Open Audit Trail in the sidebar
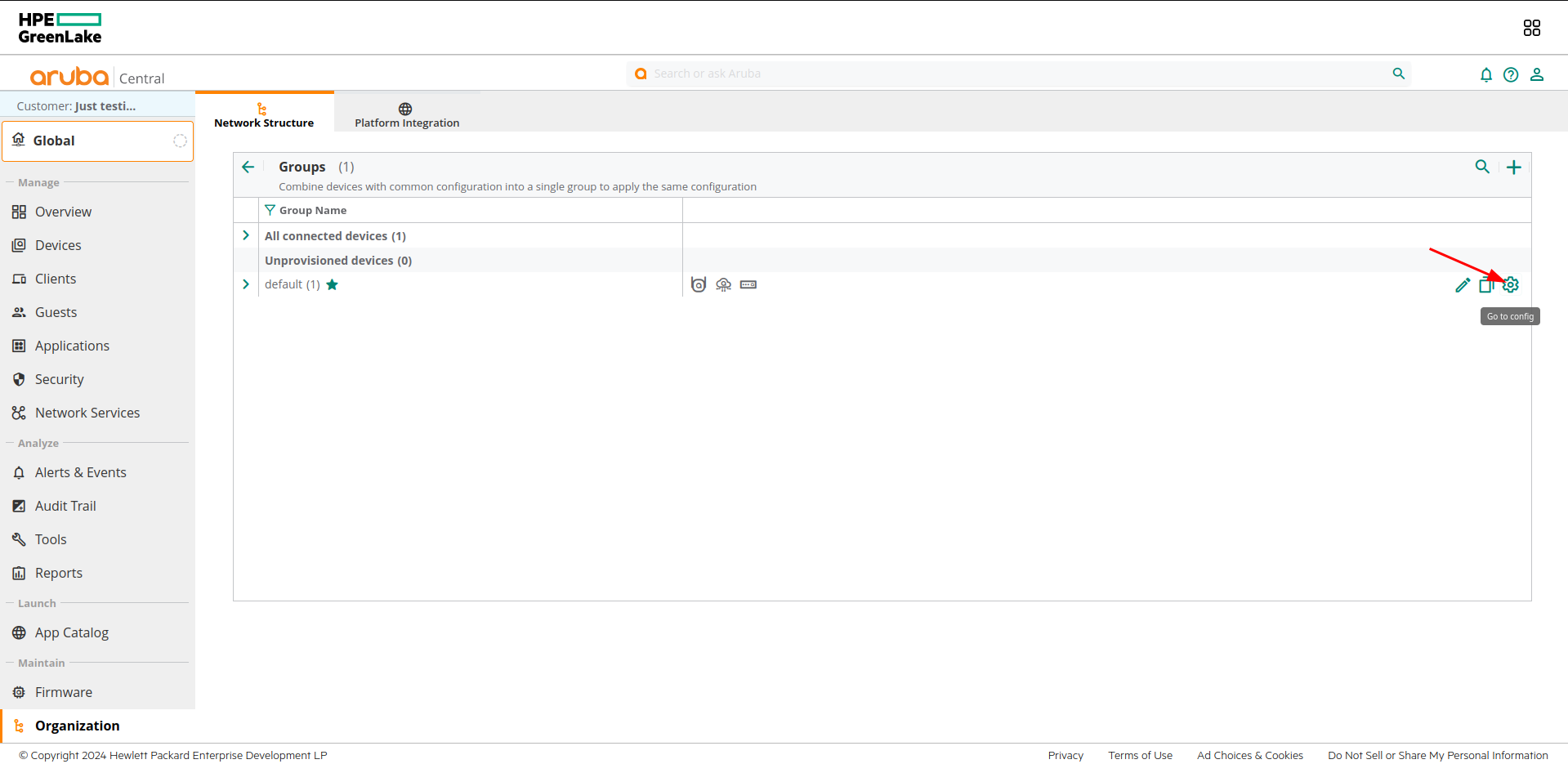Image resolution: width=1568 pixels, height=764 pixels. (65, 506)
